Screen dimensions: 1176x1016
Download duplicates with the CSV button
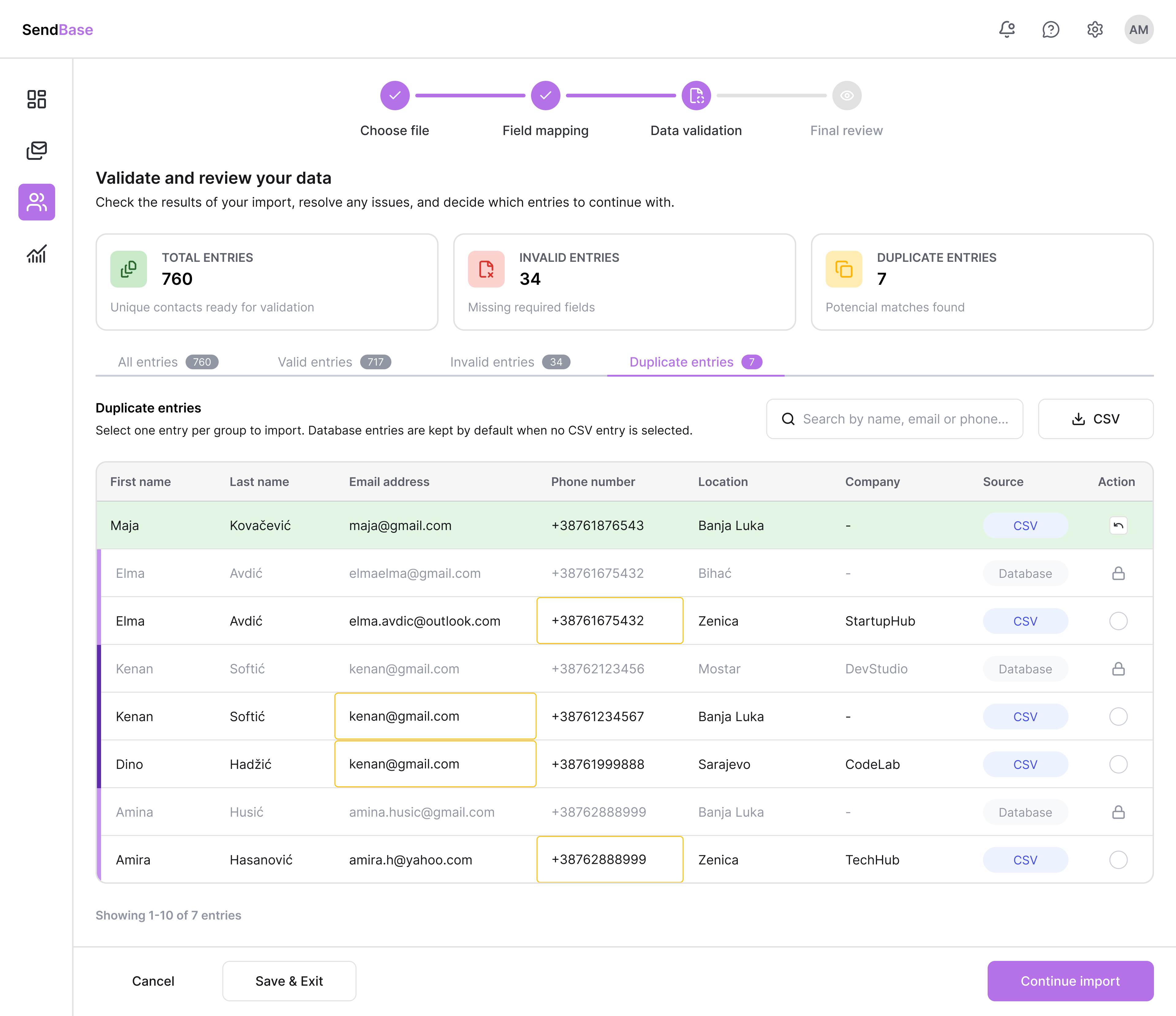1095,419
